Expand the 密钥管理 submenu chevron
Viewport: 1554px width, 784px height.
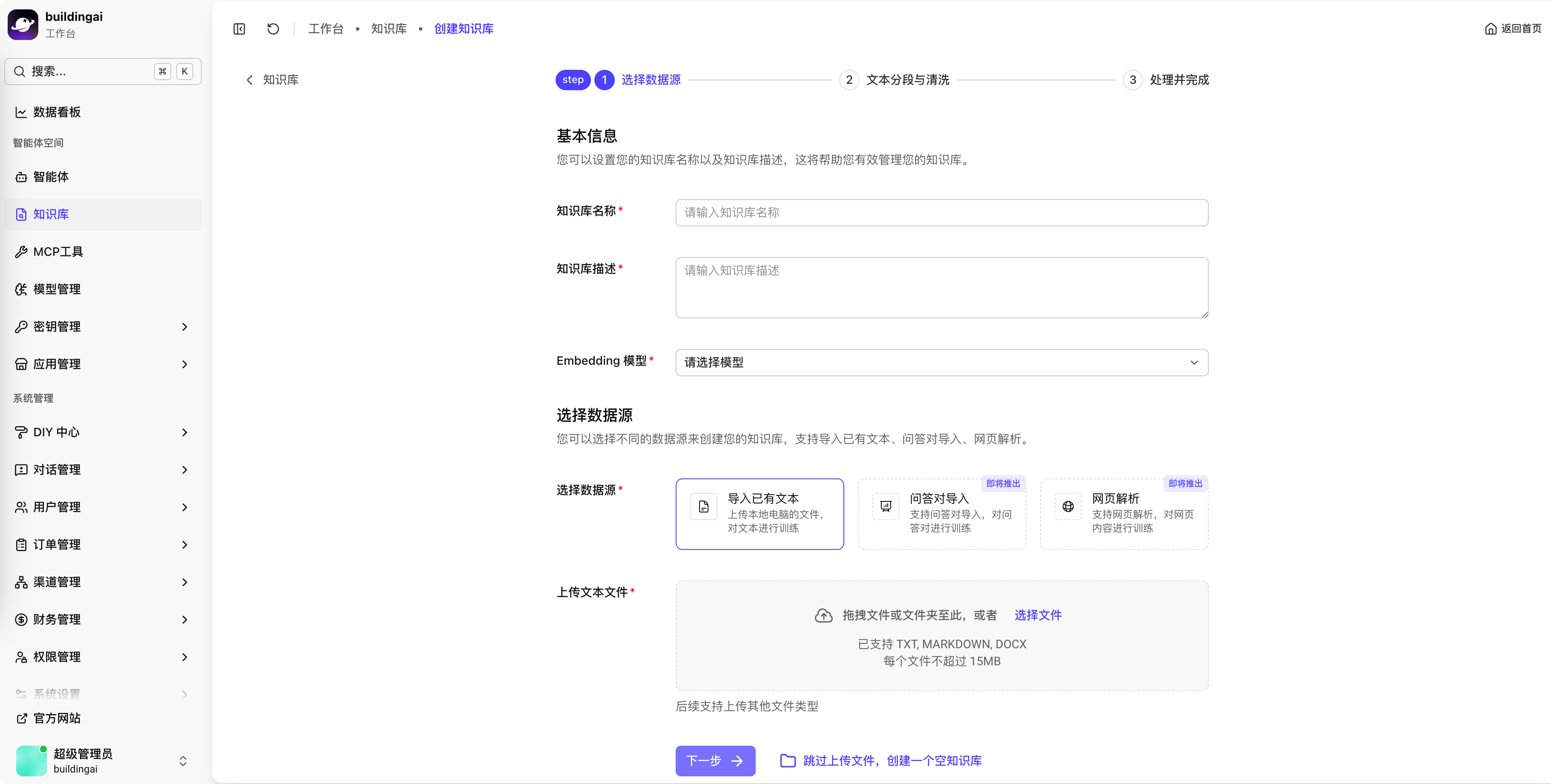pos(185,327)
